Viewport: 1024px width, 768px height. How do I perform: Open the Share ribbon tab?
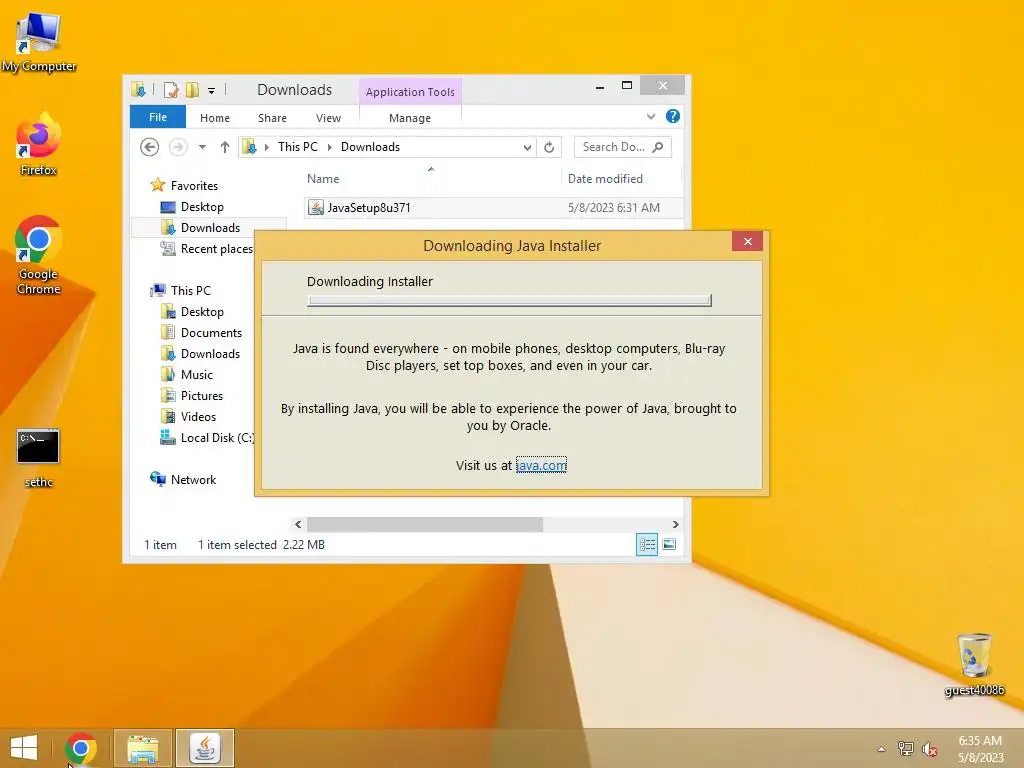272,118
